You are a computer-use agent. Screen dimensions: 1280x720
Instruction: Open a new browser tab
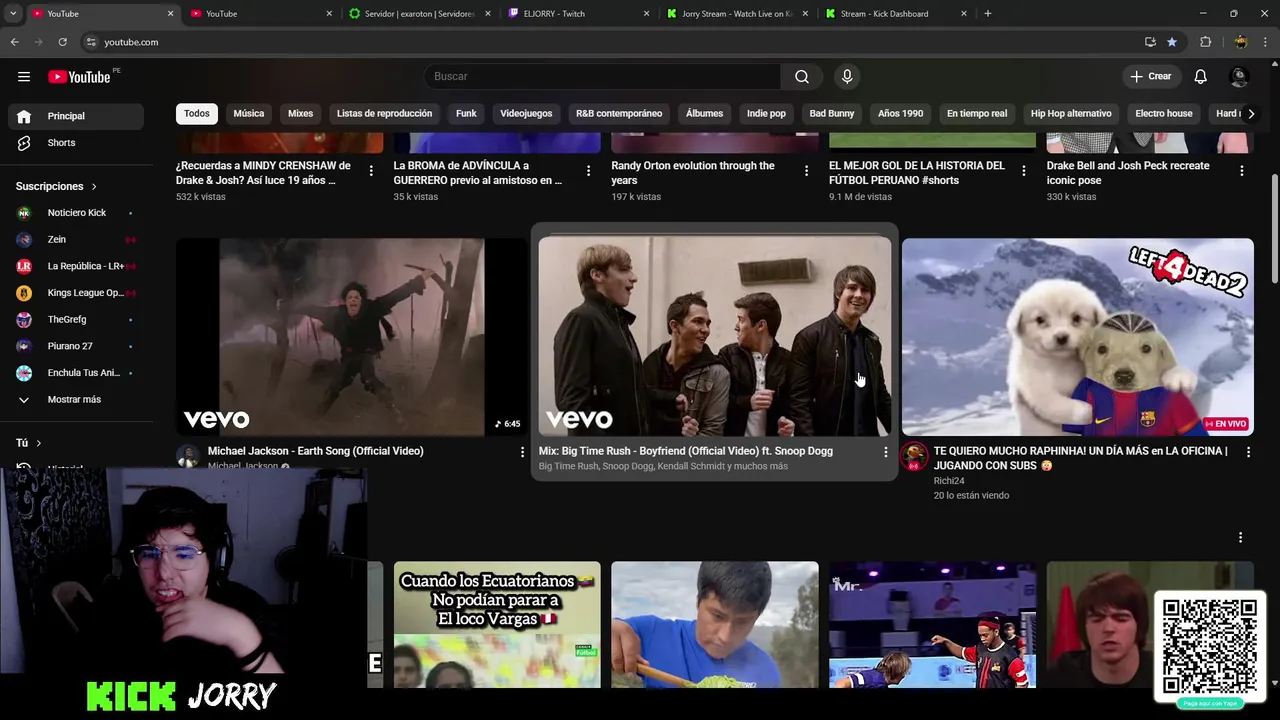[987, 14]
